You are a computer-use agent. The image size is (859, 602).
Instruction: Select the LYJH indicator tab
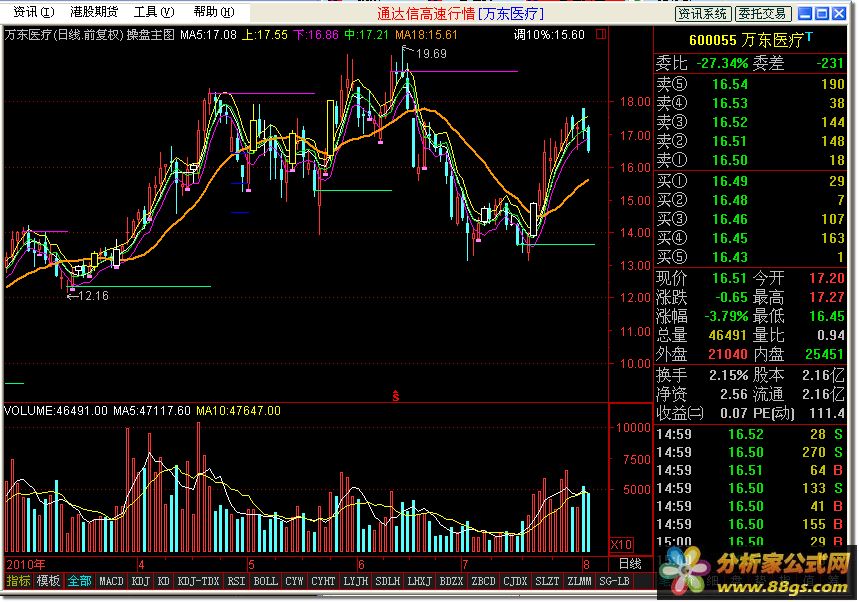356,581
